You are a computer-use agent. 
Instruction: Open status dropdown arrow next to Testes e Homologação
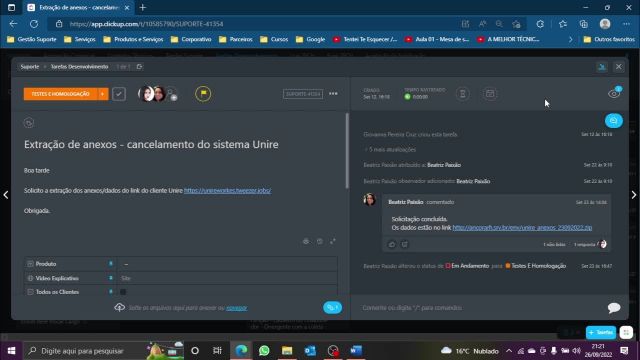coord(102,94)
